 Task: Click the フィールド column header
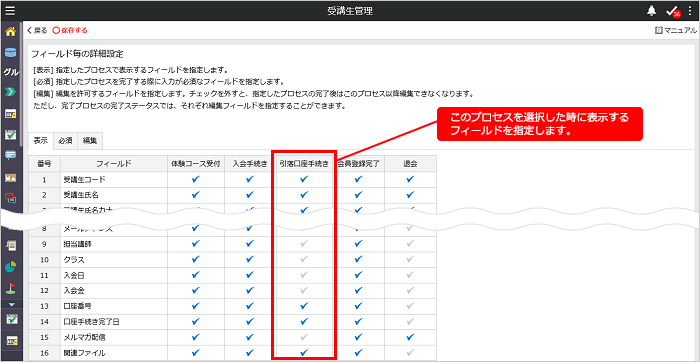coord(113,164)
